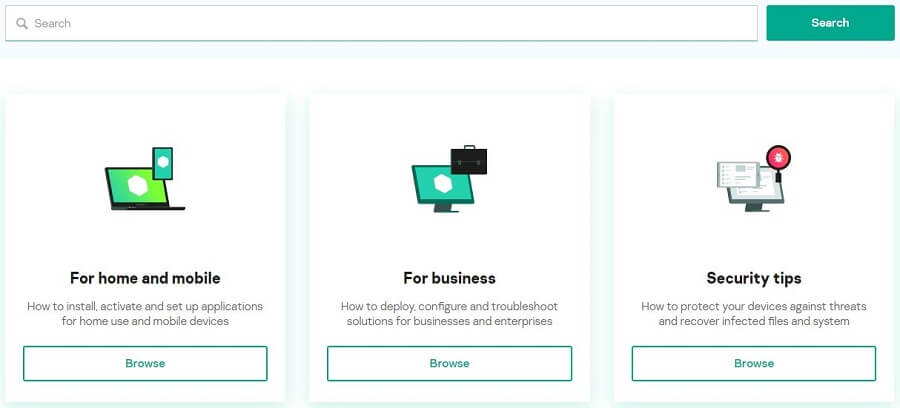
Task: Click the 'How to deploy, configure' description
Action: point(449,313)
